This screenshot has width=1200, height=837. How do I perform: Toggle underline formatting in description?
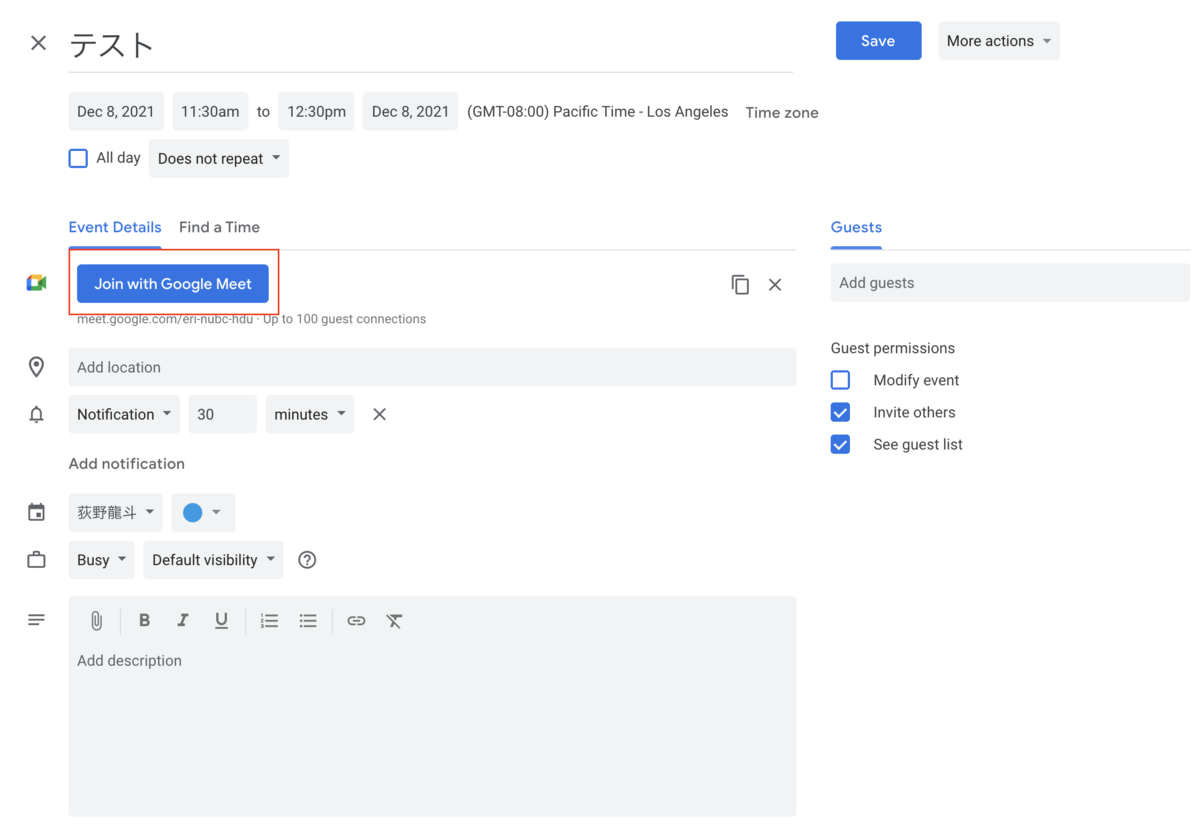point(221,621)
